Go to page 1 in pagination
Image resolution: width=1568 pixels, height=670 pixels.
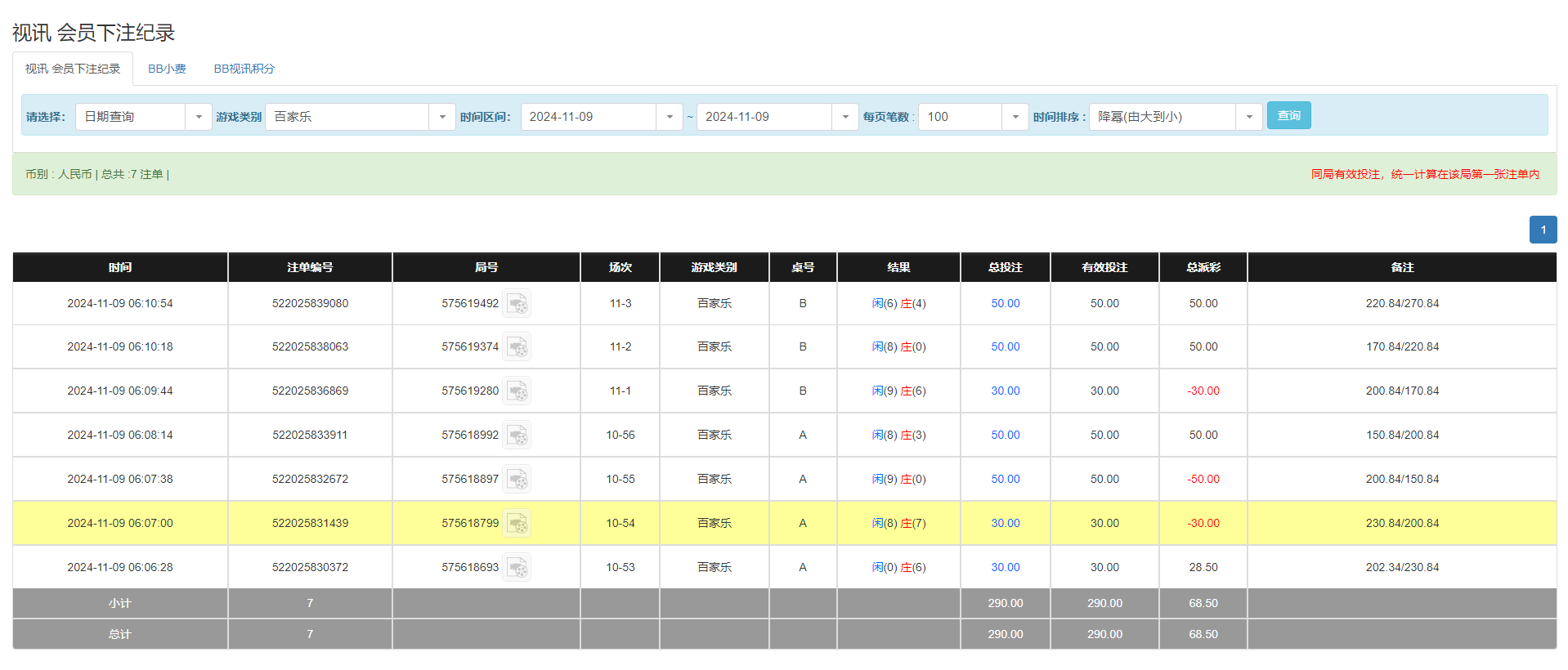coord(1543,230)
